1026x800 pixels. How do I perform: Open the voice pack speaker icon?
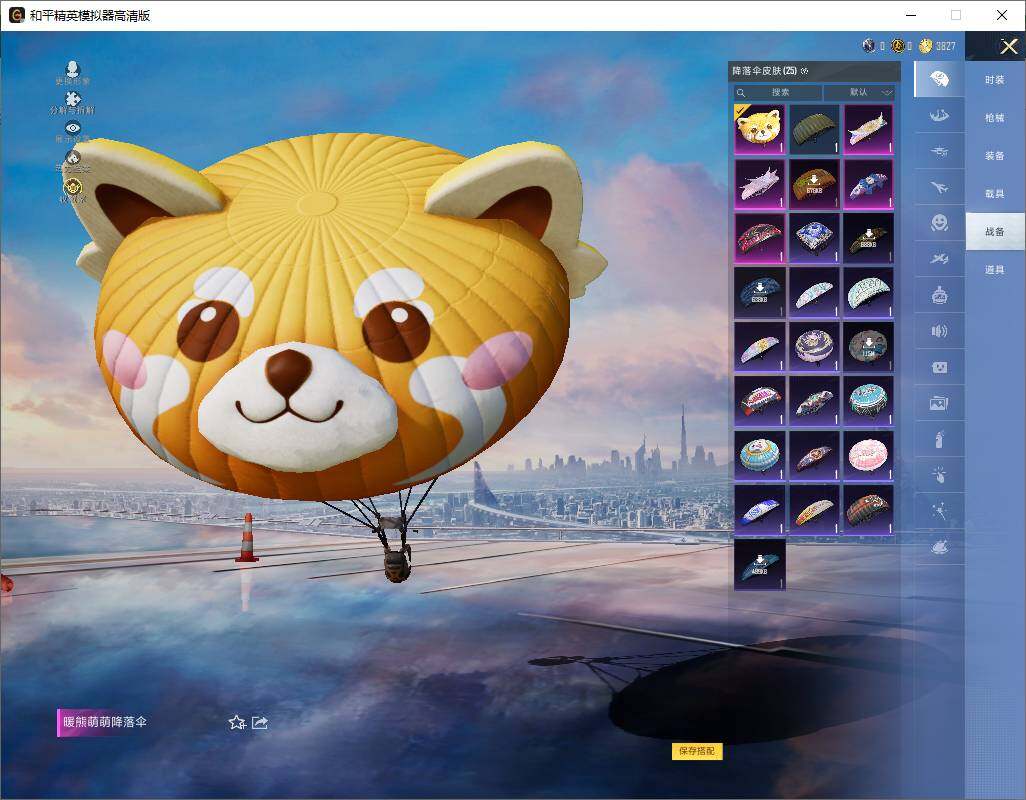pyautogui.click(x=939, y=331)
